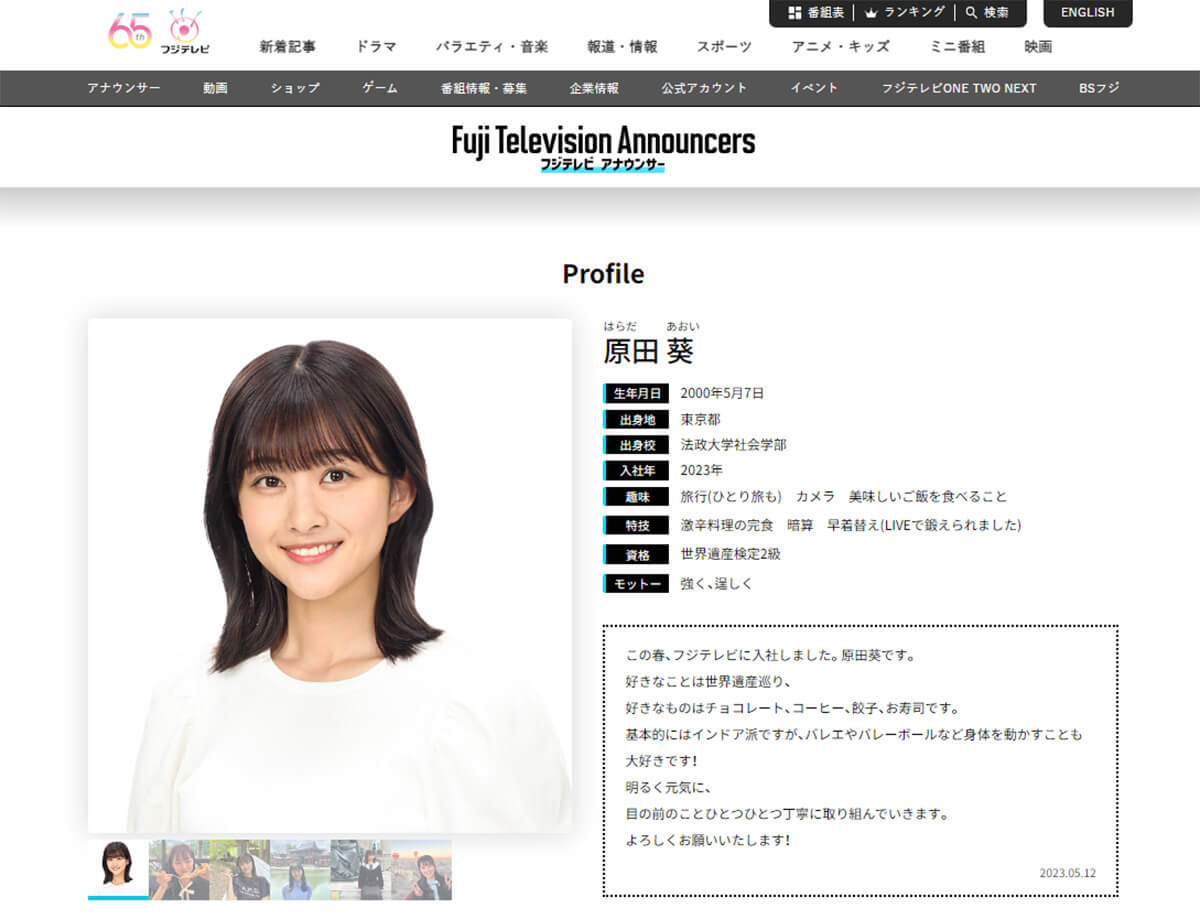1200x919 pixels.
Task: Click the birthdate 2000年5月7日
Action: tap(722, 393)
